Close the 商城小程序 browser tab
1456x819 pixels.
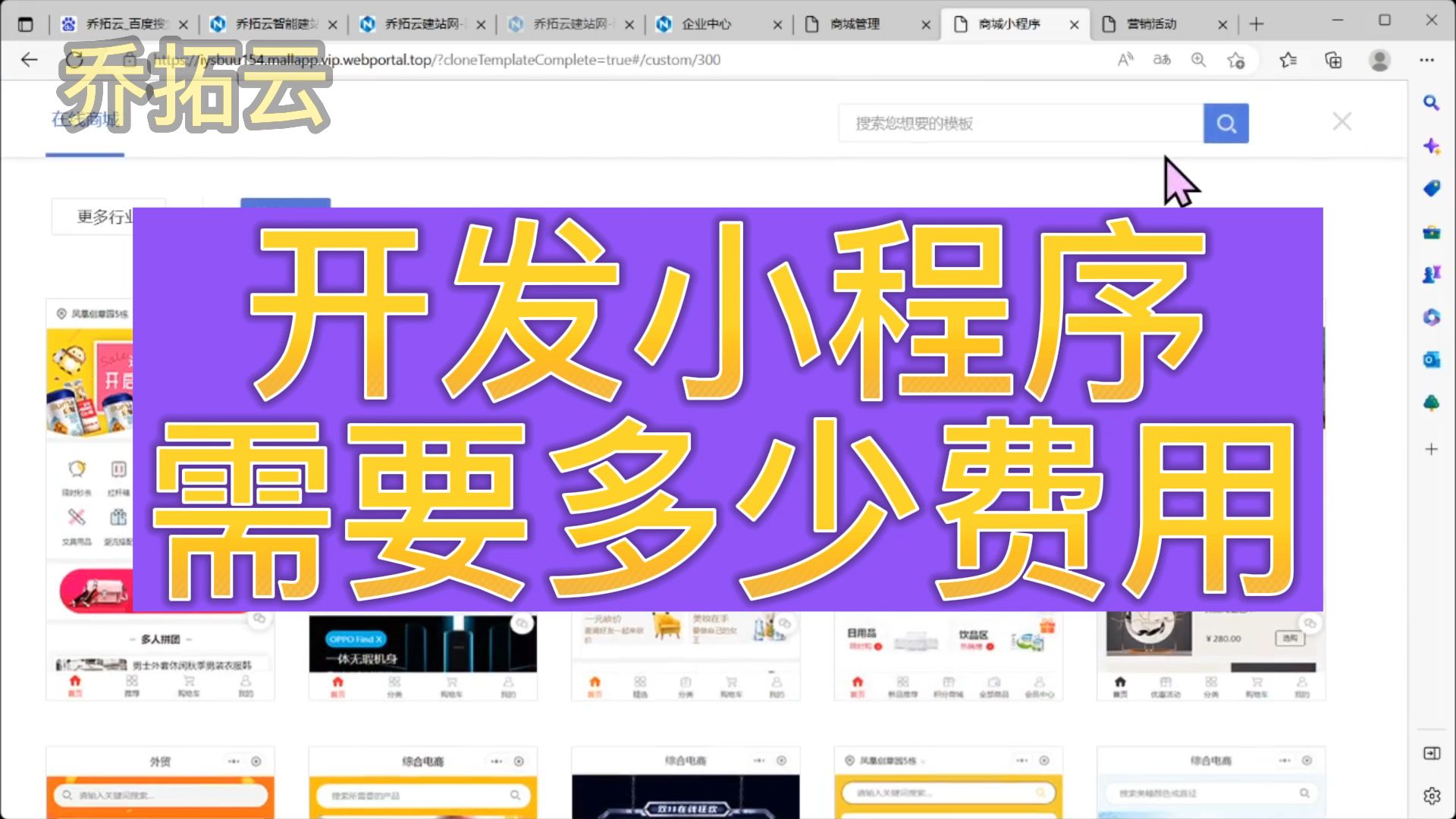(1074, 24)
